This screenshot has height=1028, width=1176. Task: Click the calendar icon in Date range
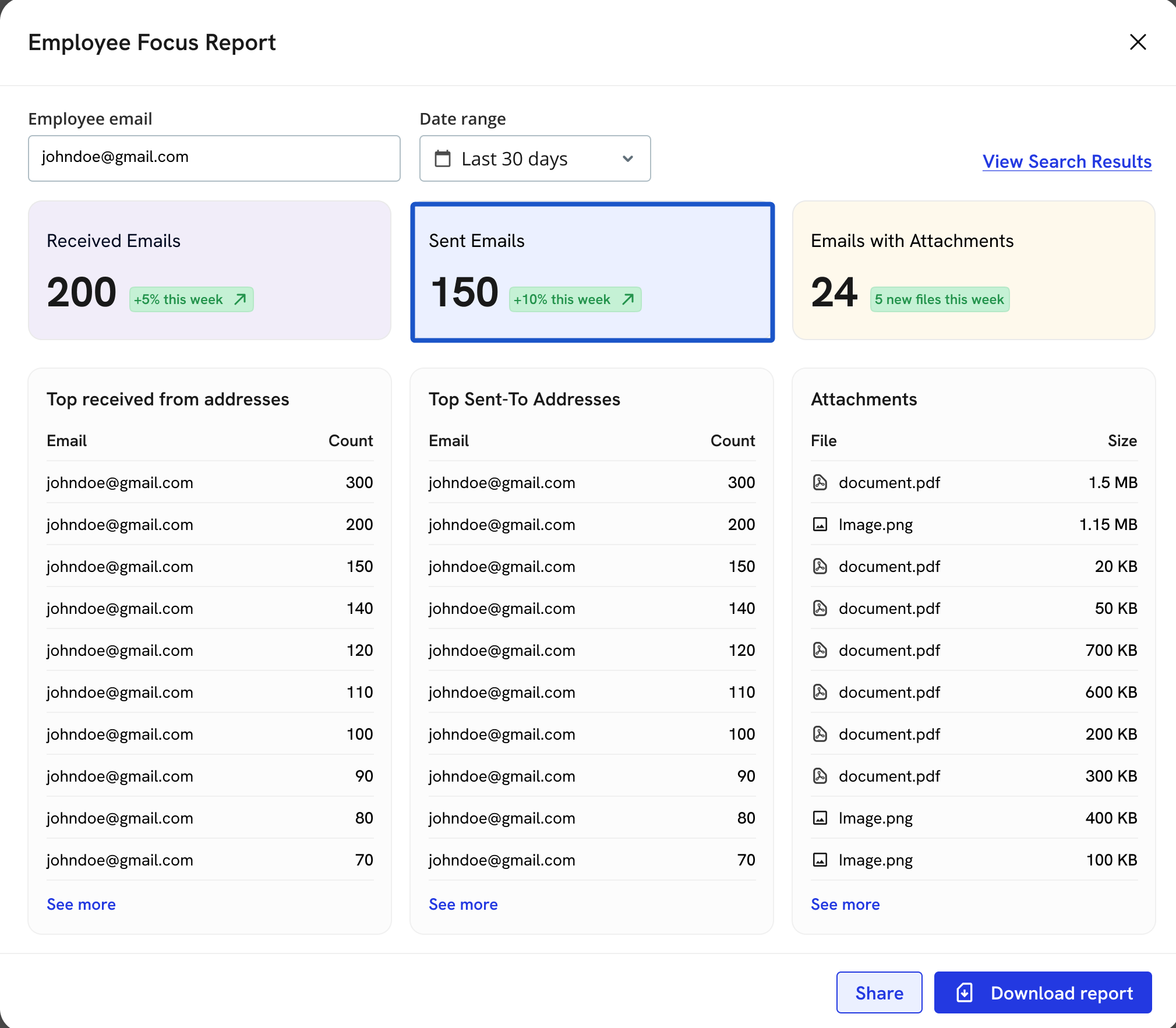coord(443,158)
